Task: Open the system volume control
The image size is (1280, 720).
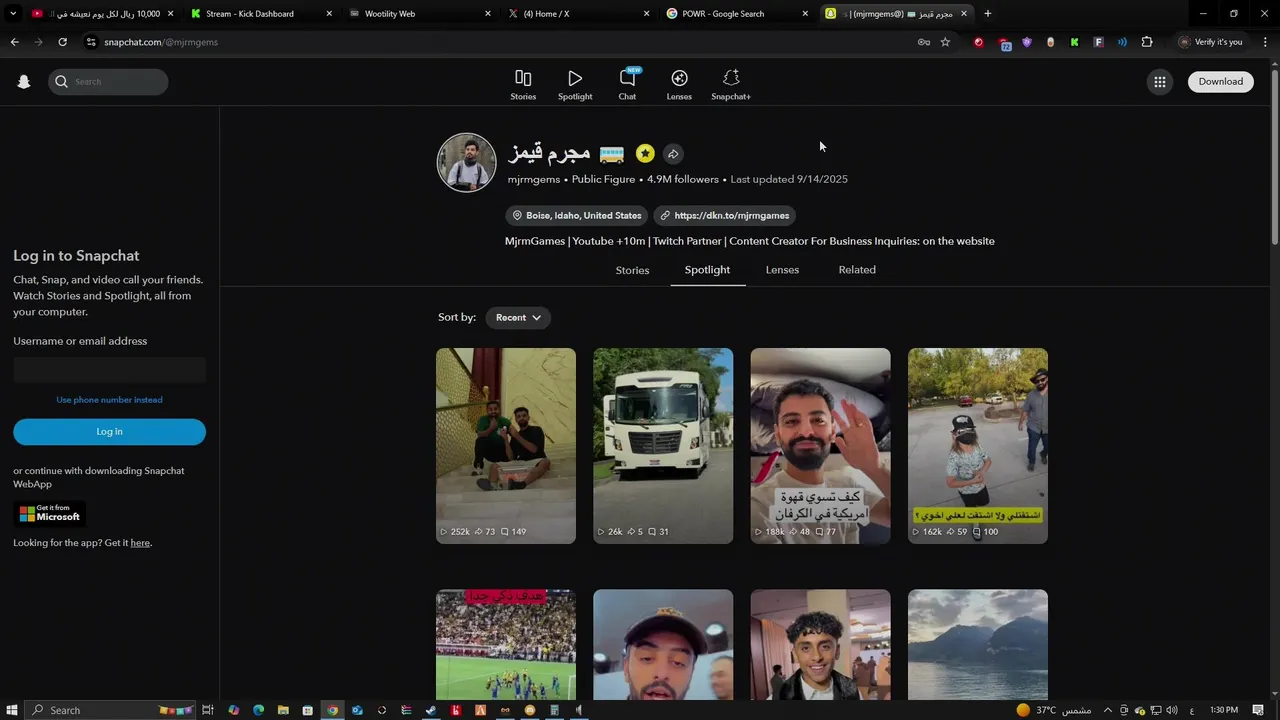Action: 1171,710
